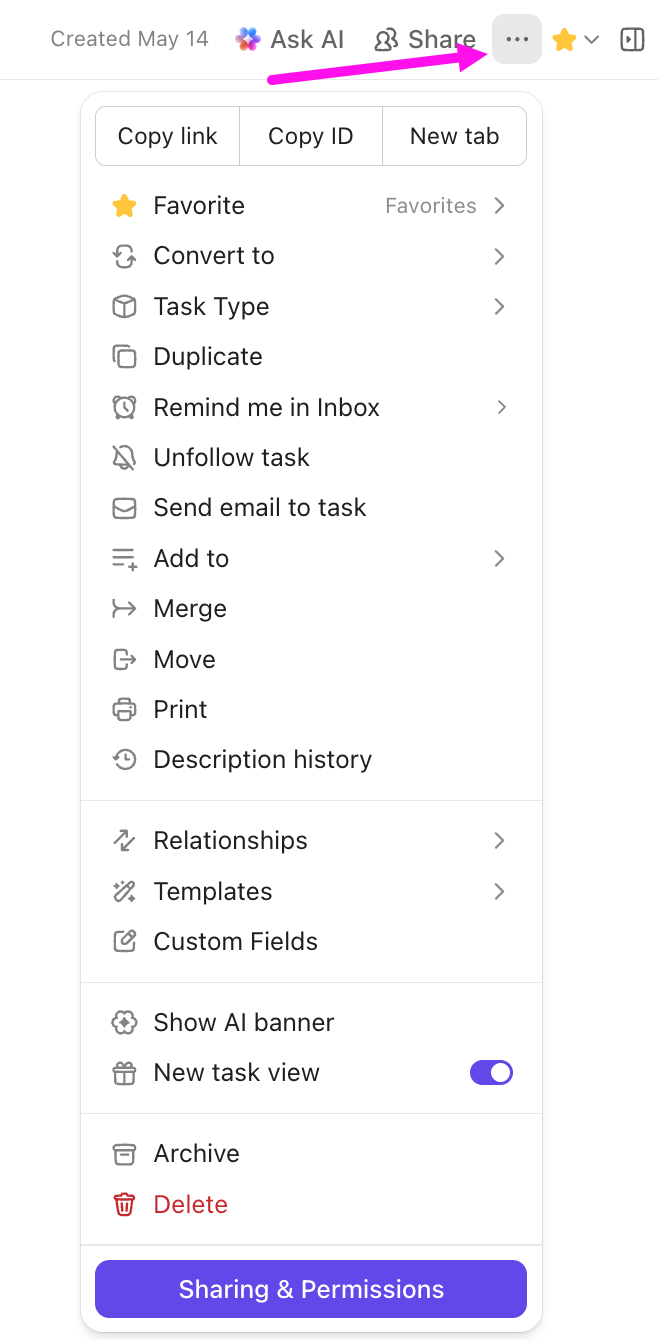Select Delete from the menu
658x1340 pixels.
(x=190, y=1204)
